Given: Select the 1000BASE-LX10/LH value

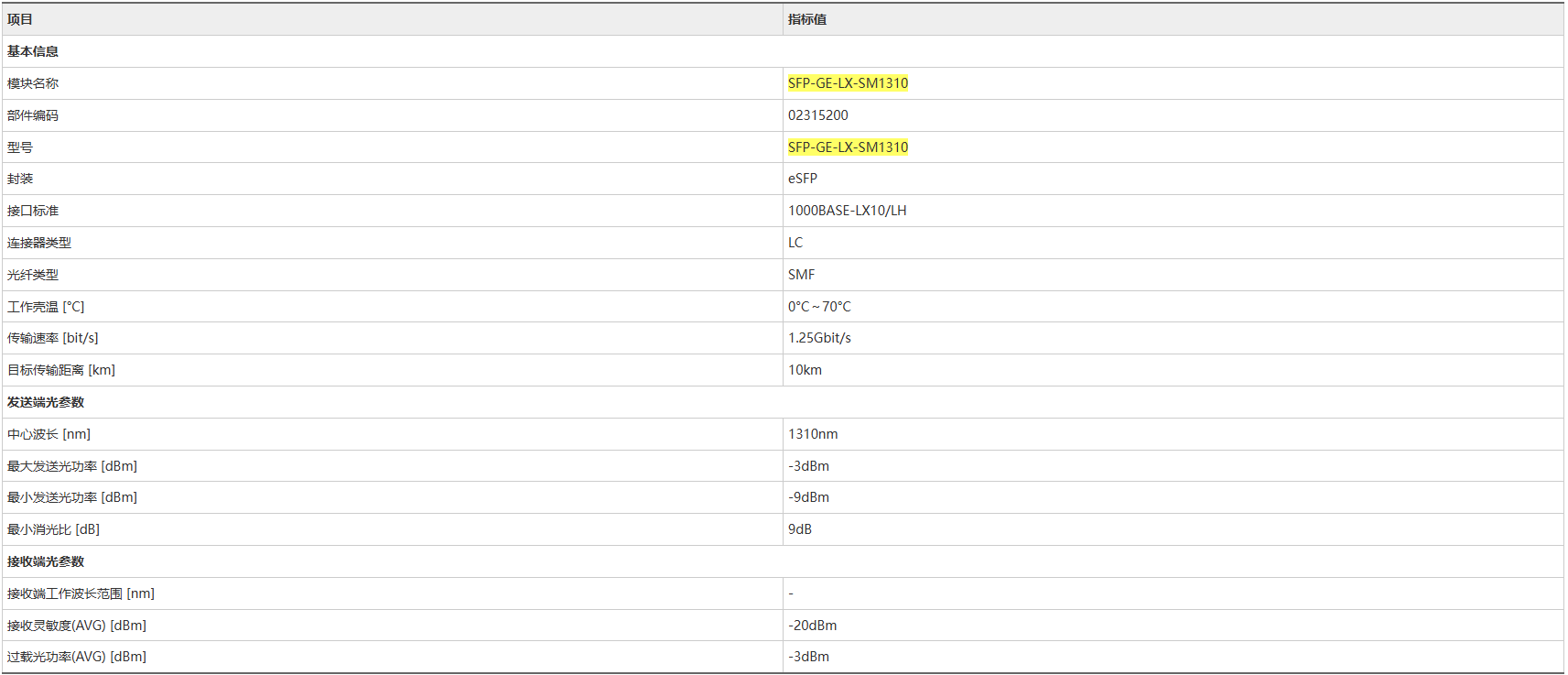Looking at the screenshot, I should coord(848,211).
